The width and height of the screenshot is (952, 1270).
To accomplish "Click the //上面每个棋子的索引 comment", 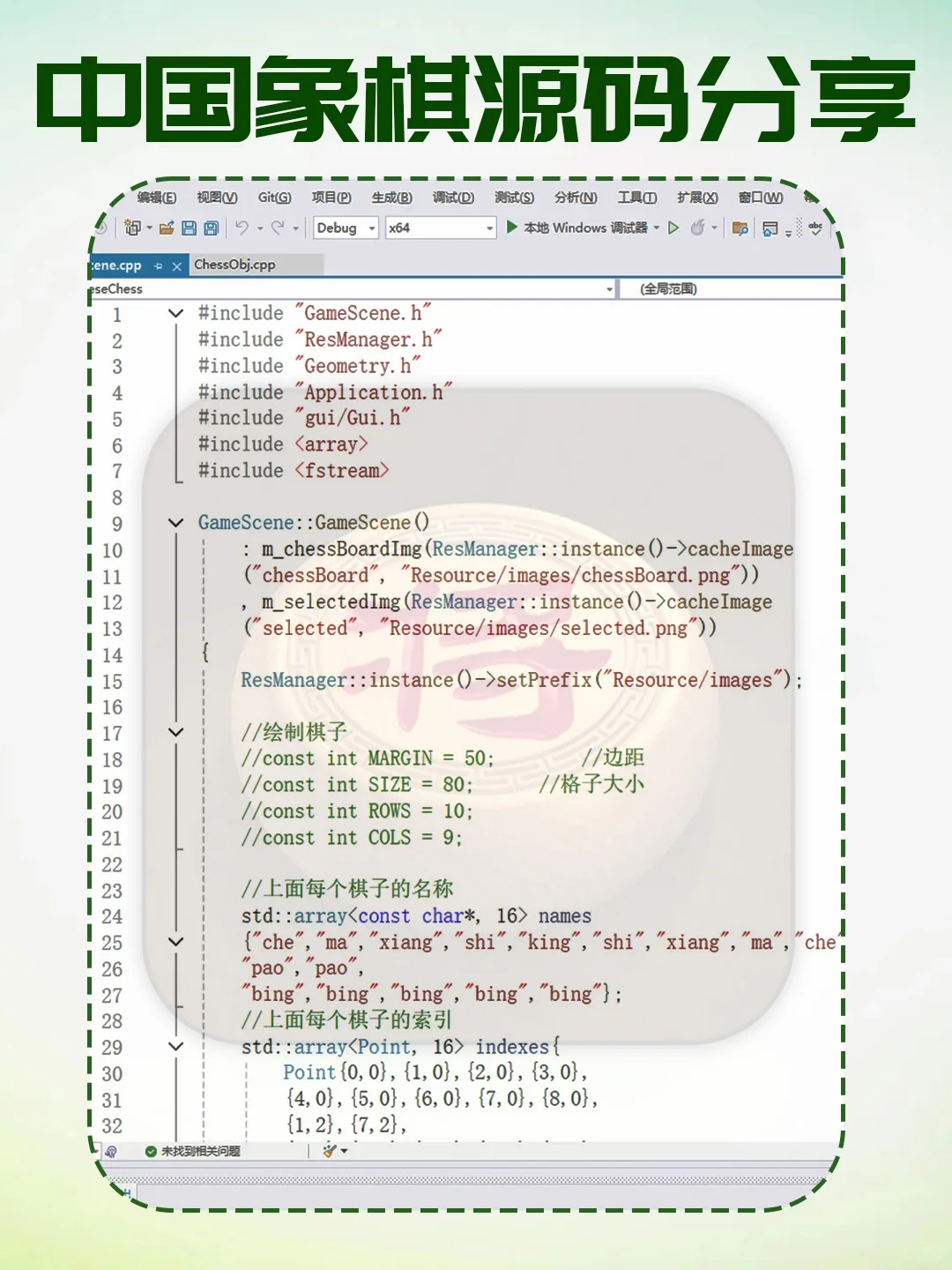I will (346, 1020).
